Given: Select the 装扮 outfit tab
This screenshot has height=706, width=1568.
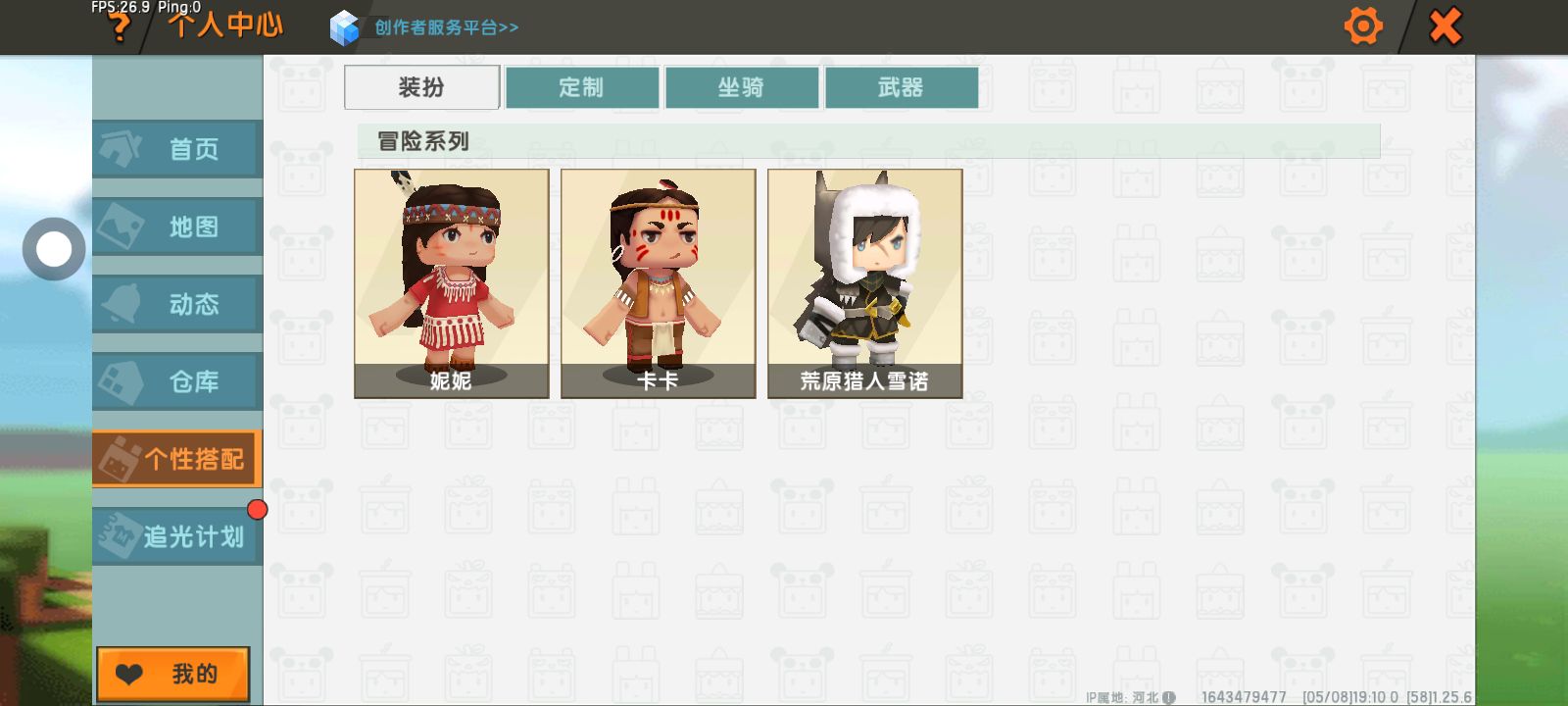Looking at the screenshot, I should pos(422,87).
